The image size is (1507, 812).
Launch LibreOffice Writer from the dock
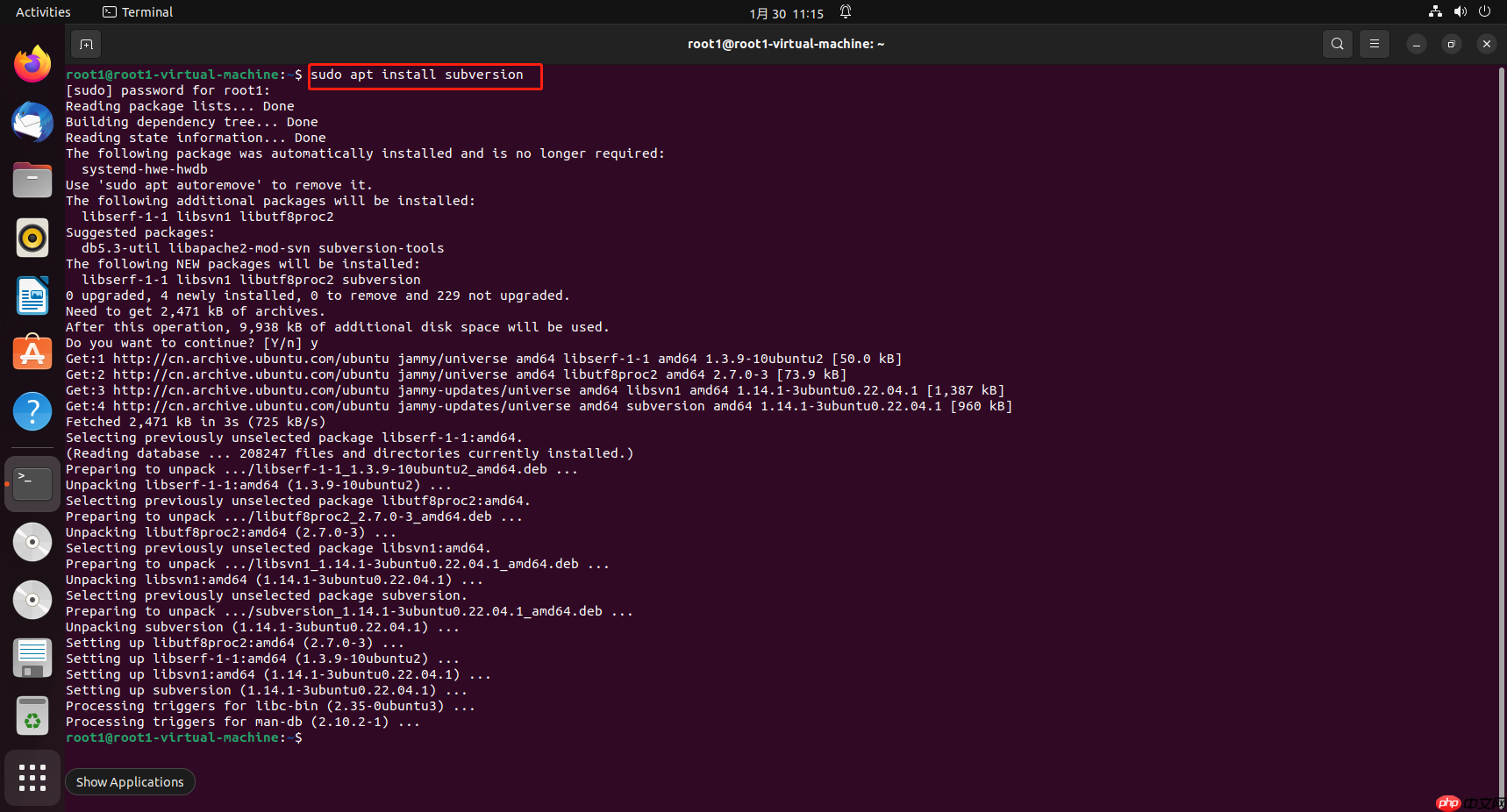pyautogui.click(x=32, y=296)
